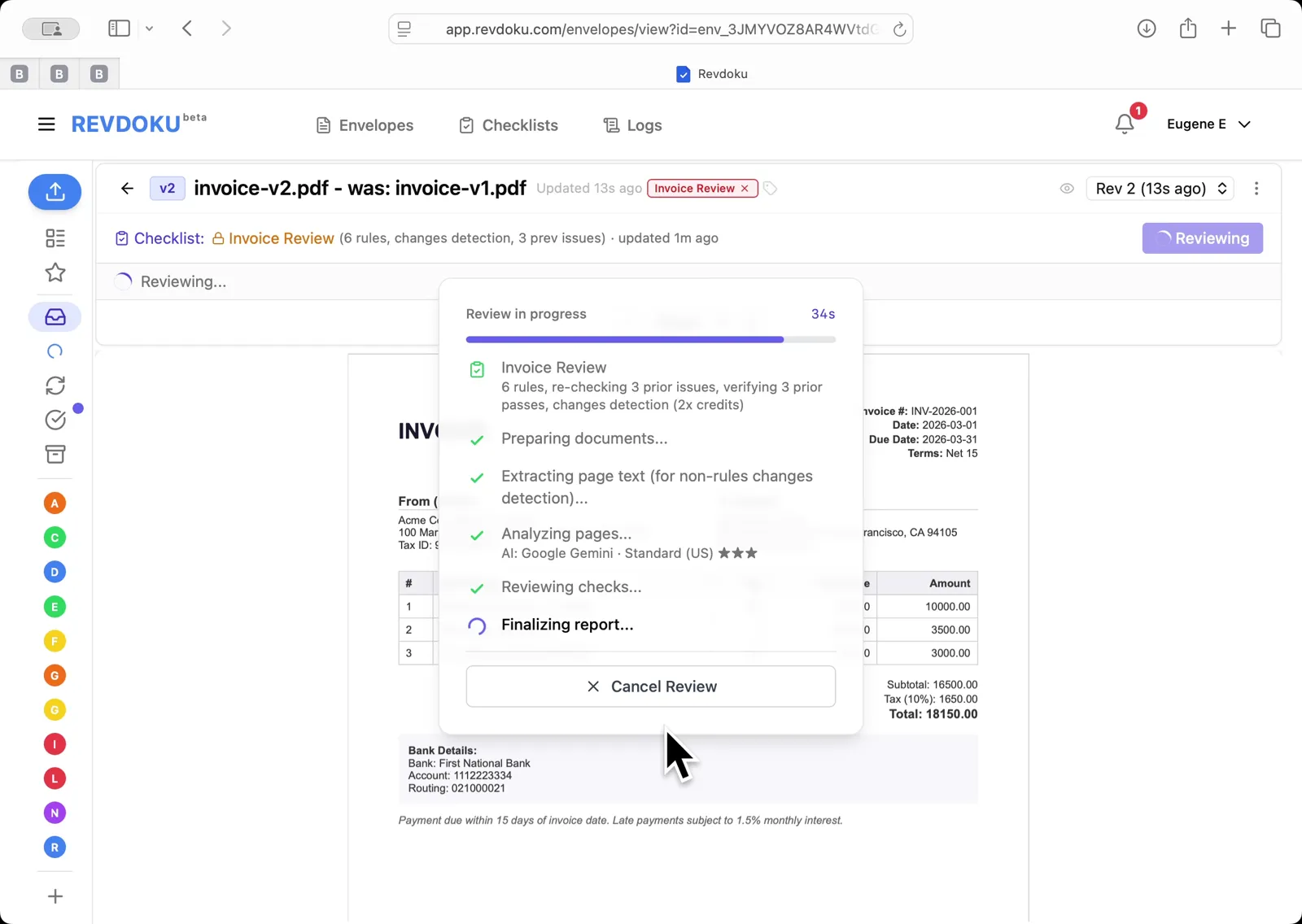Screen dimensions: 1302x924
Task: Select the inbox icon in the sidebar
Action: [x=55, y=317]
